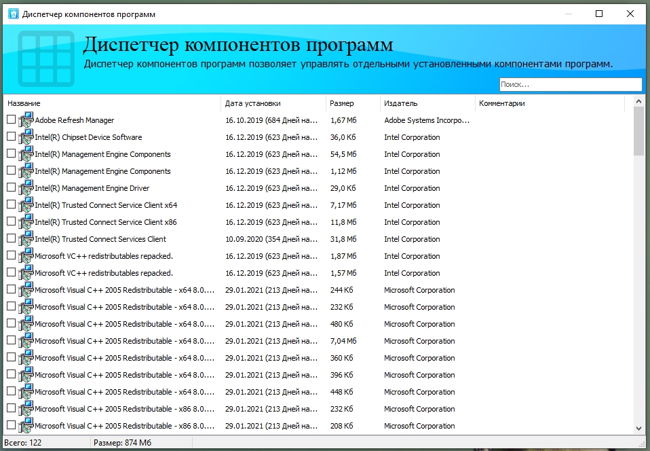
Task: Tick the Intel(R) Chipset Device Software checkbox
Action: (x=11, y=137)
